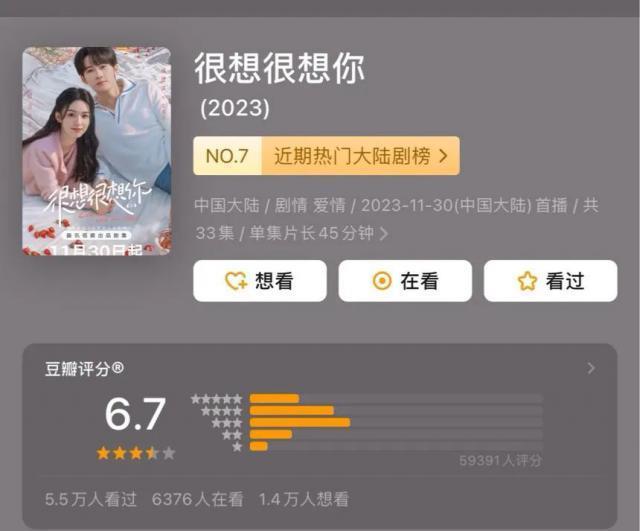
Task: Click the 6.7 rating score
Action: (x=135, y=414)
